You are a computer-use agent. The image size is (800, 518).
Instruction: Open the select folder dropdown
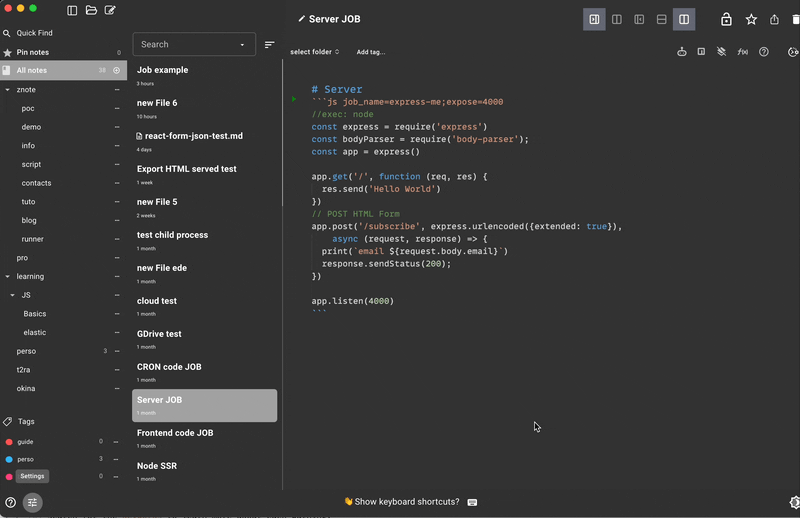[314, 52]
